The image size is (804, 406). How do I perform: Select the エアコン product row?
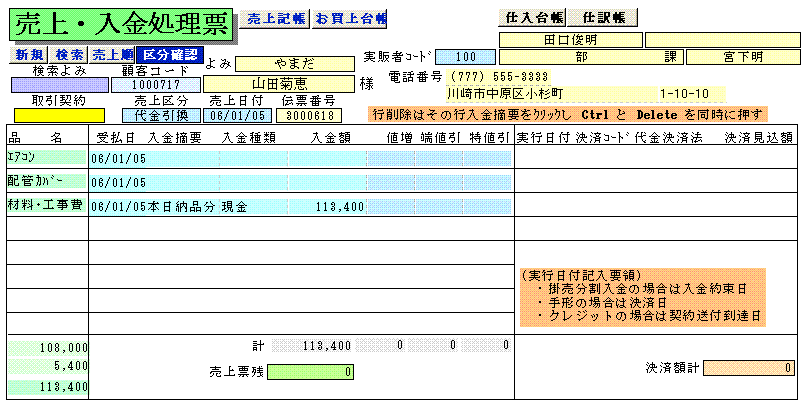pyautogui.click(x=47, y=157)
